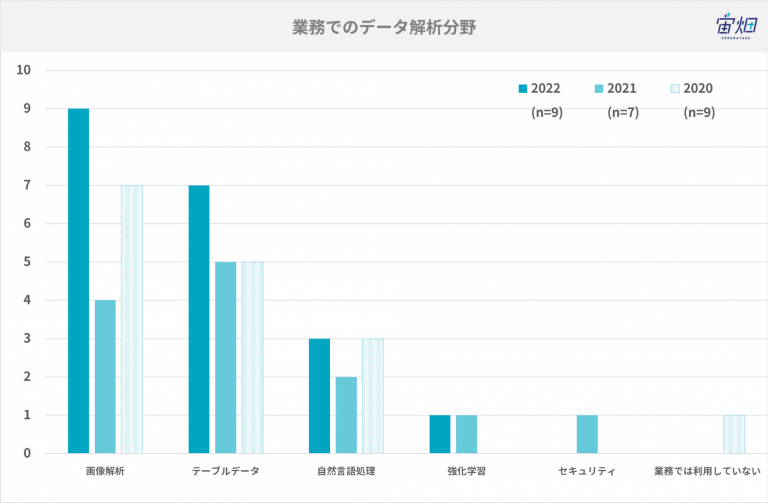Viewport: 768px width, 503px height.
Task: Click the セキュリティ axis label
Action: pos(587,471)
